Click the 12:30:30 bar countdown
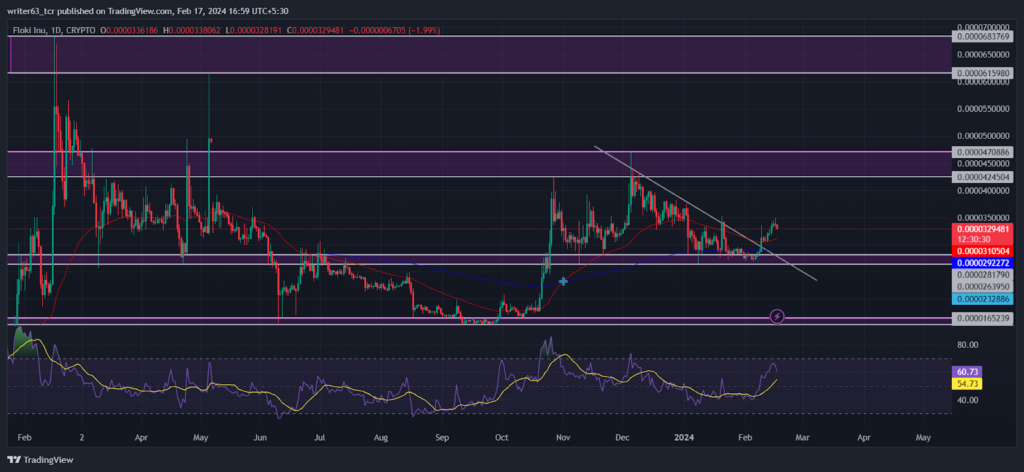Image resolution: width=1024 pixels, height=472 pixels. click(x=972, y=239)
